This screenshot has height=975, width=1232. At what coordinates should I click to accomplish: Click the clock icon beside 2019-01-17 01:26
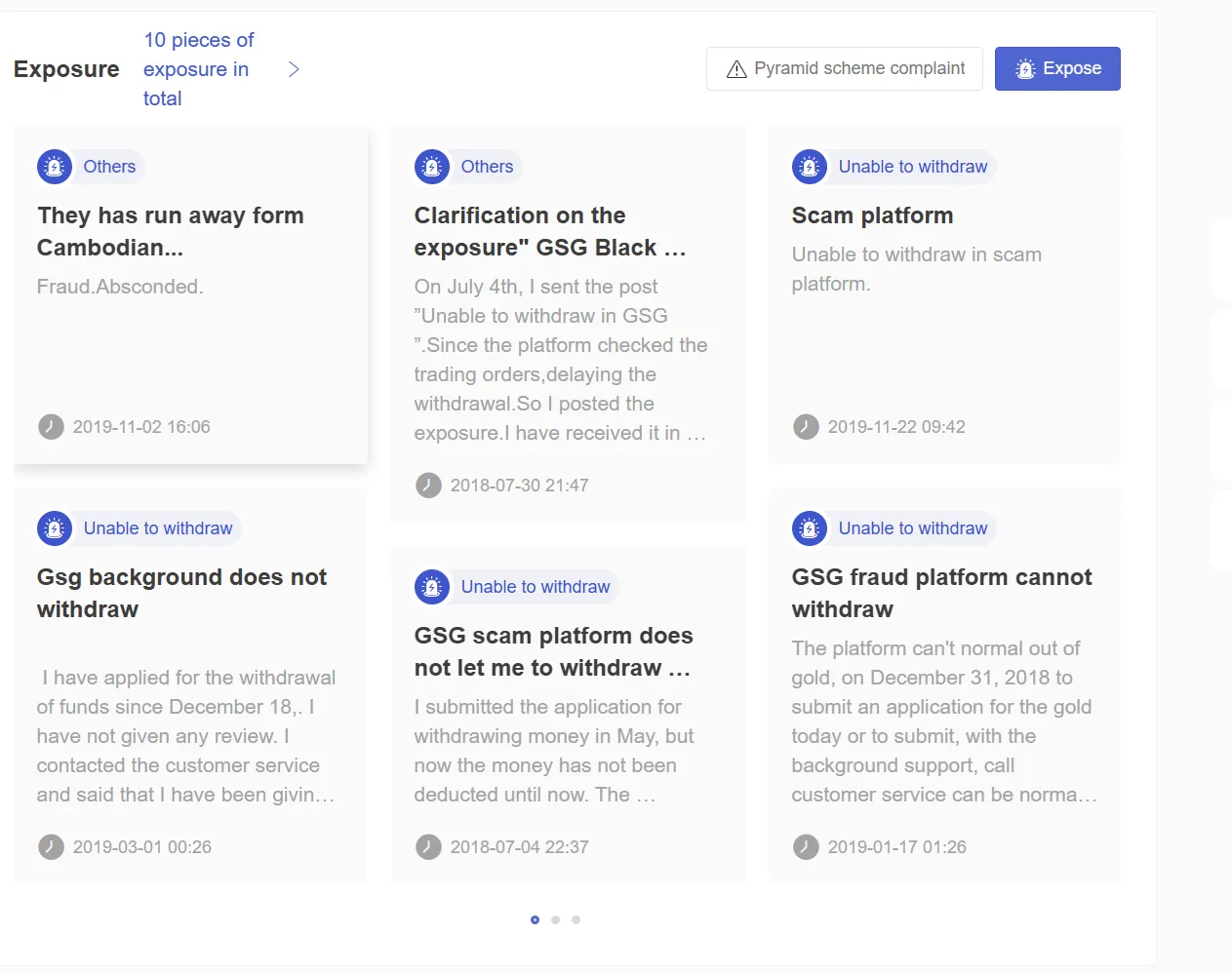click(x=806, y=847)
